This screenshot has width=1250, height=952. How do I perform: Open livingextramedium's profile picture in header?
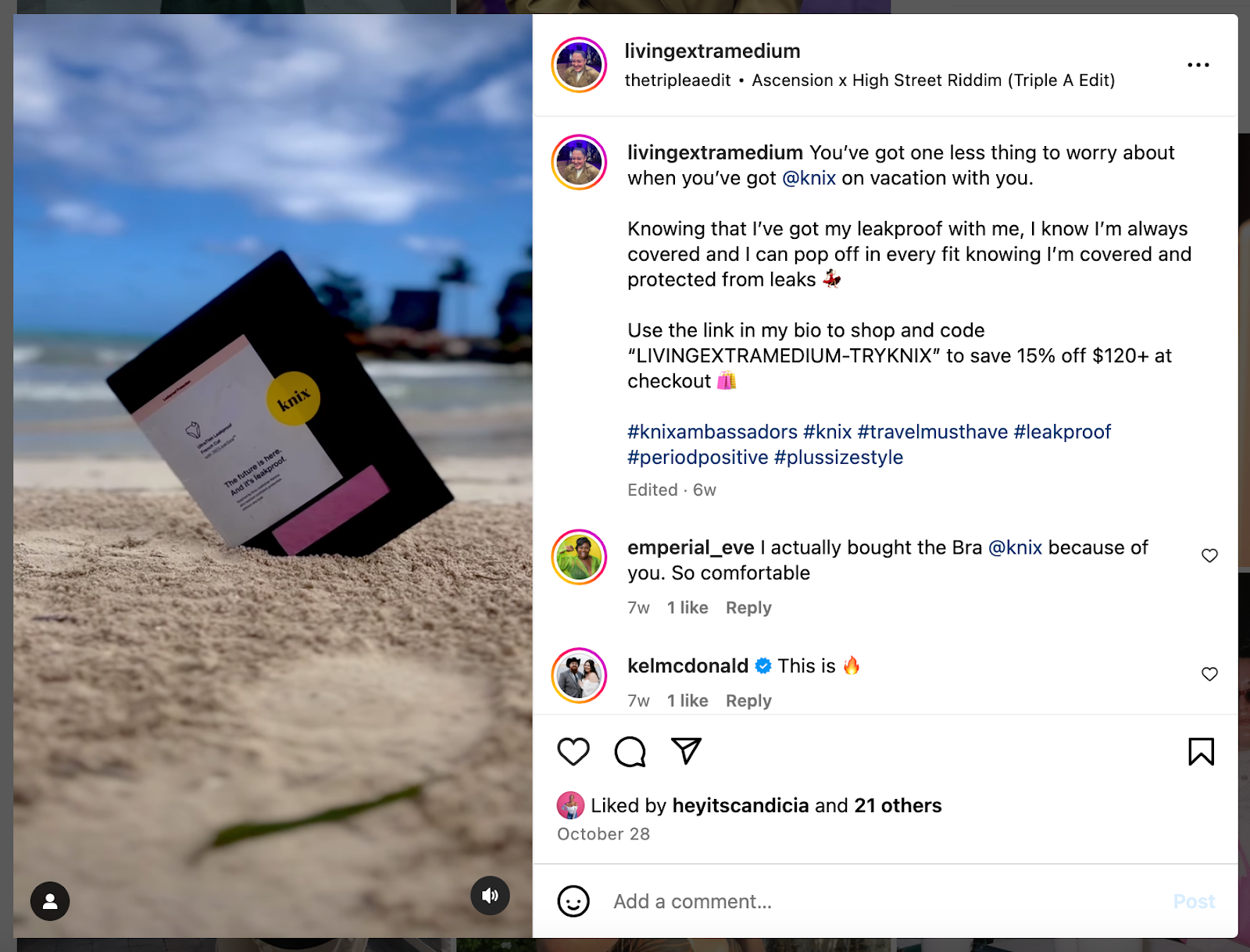coord(579,65)
